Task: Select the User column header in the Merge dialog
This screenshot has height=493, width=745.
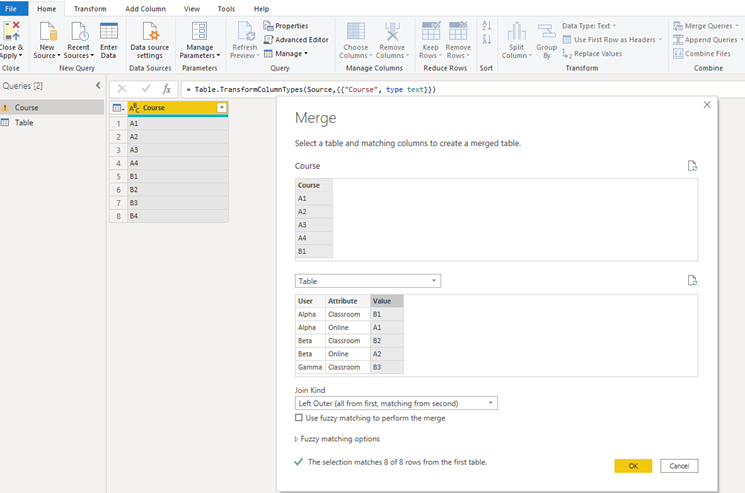Action: tap(310, 301)
